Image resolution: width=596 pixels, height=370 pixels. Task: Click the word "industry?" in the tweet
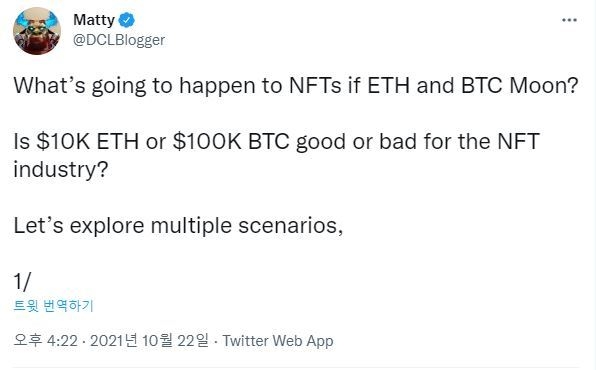[61, 170]
